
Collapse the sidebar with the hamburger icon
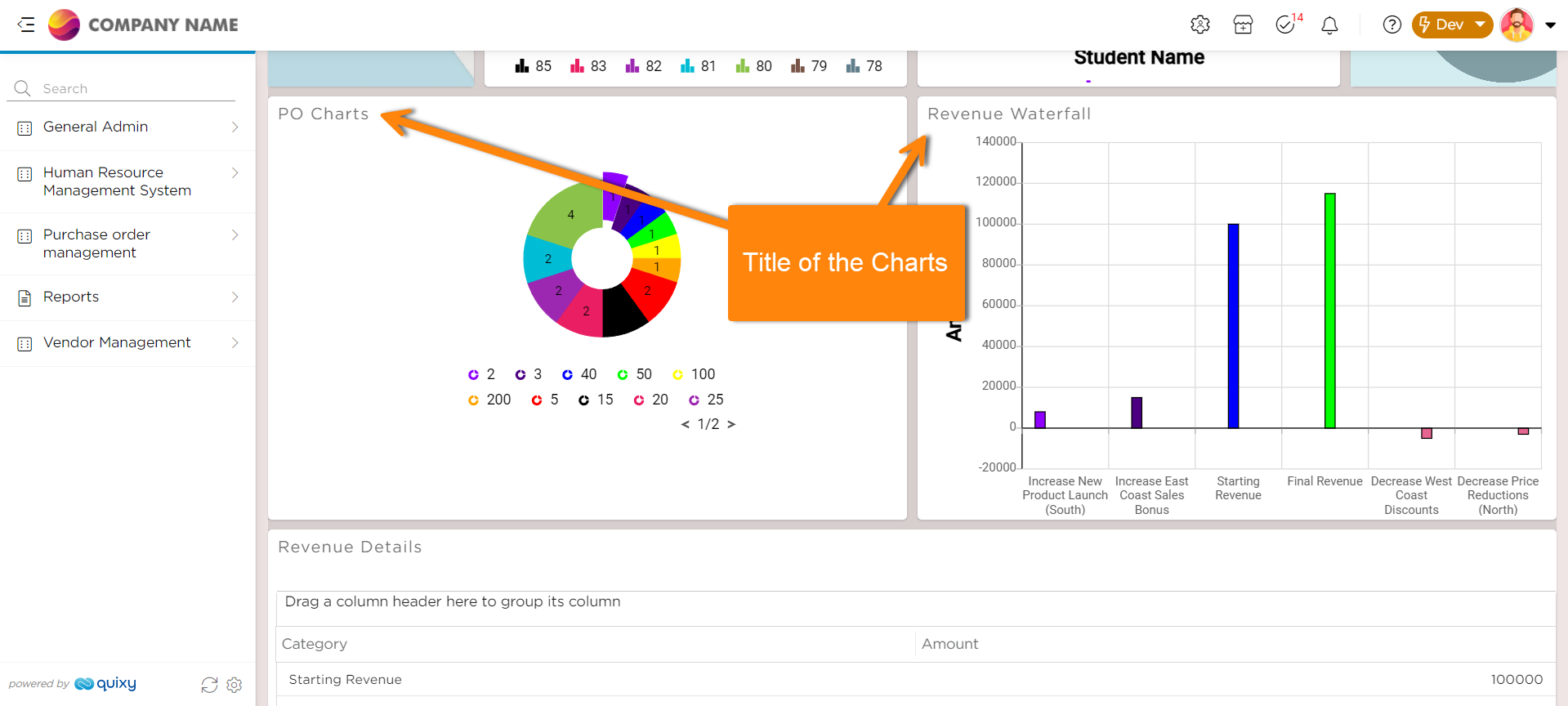point(26,25)
